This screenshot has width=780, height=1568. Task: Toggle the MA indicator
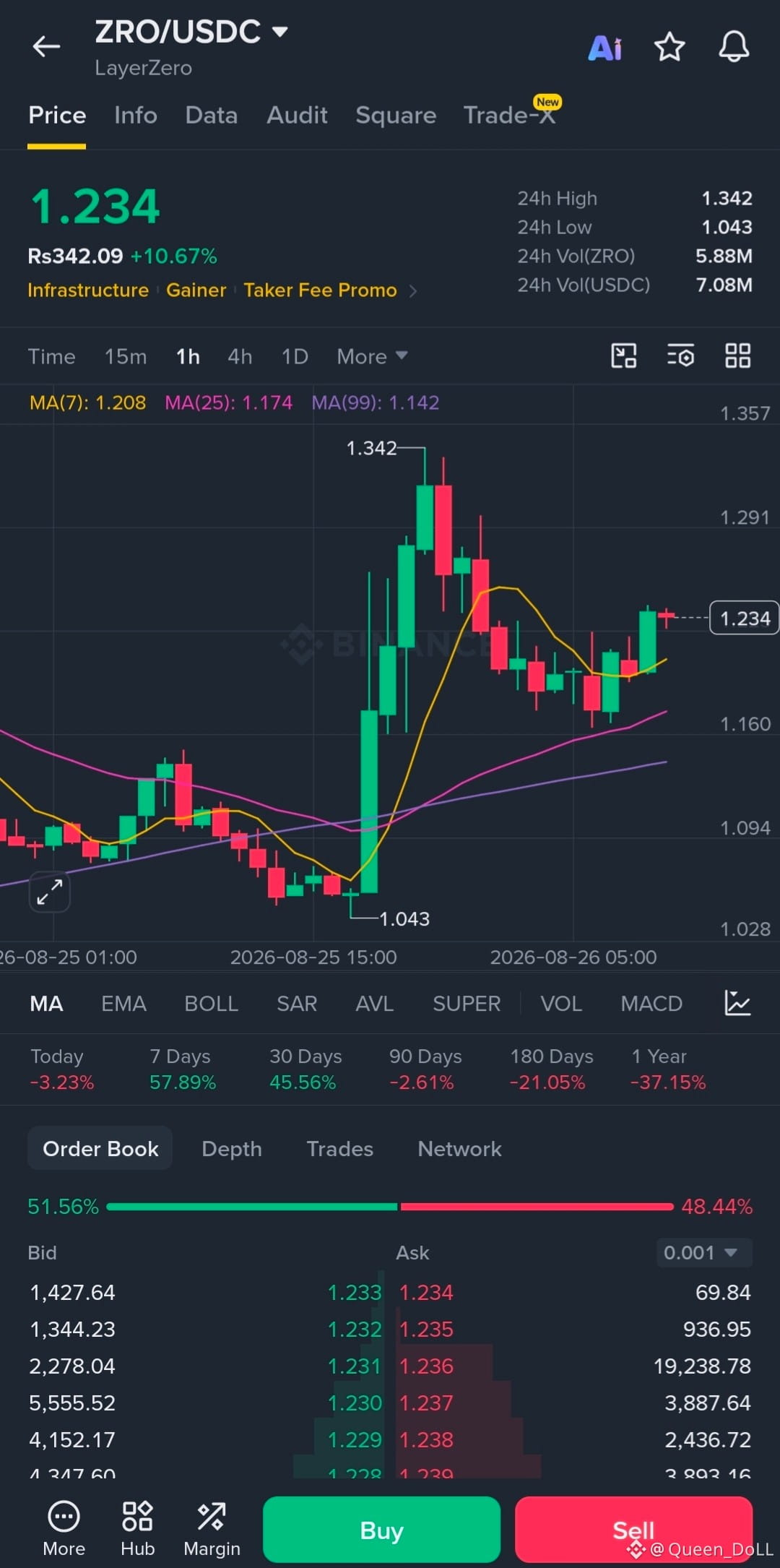46,1004
